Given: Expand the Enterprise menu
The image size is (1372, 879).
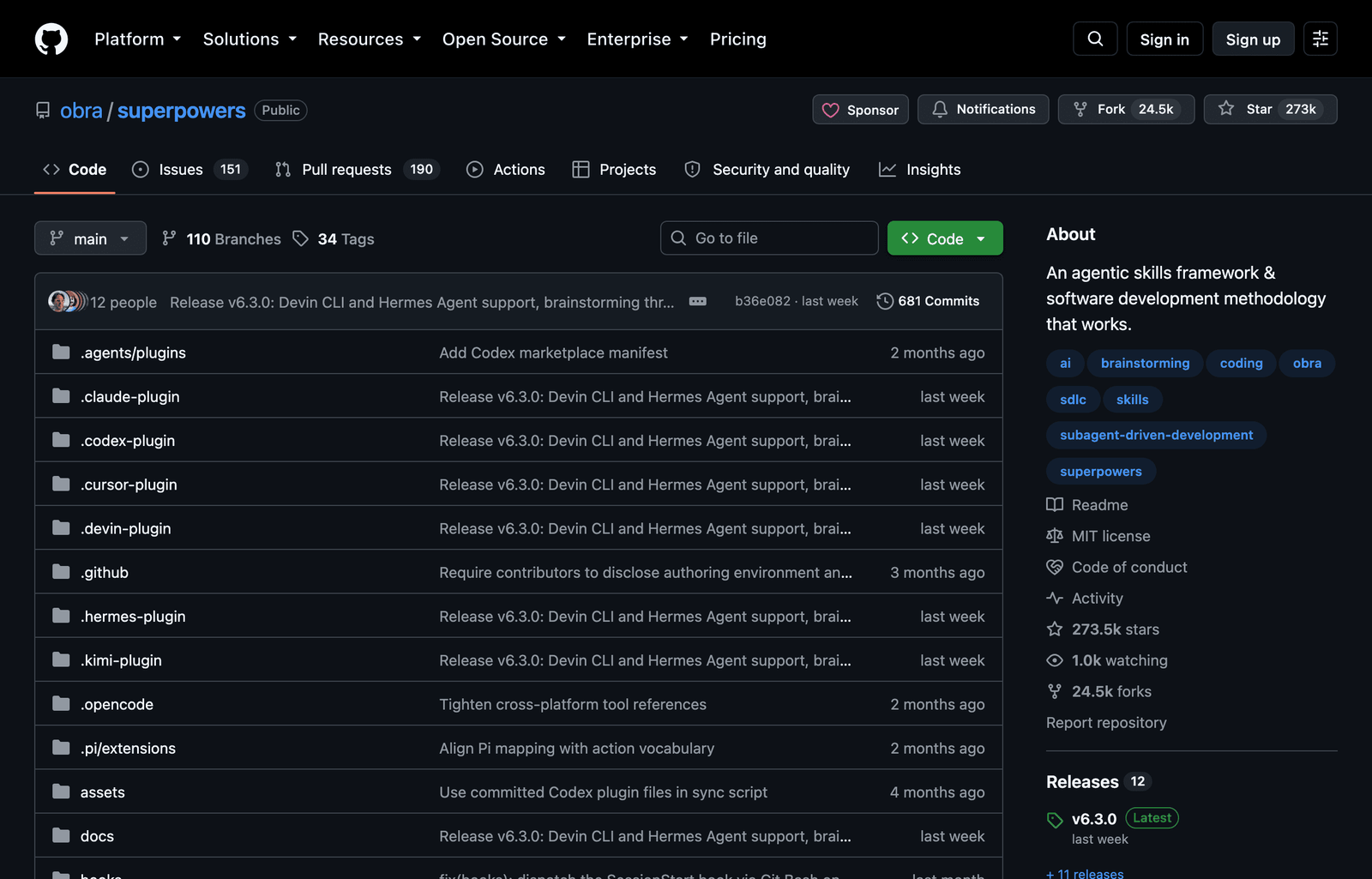Looking at the screenshot, I should (638, 39).
